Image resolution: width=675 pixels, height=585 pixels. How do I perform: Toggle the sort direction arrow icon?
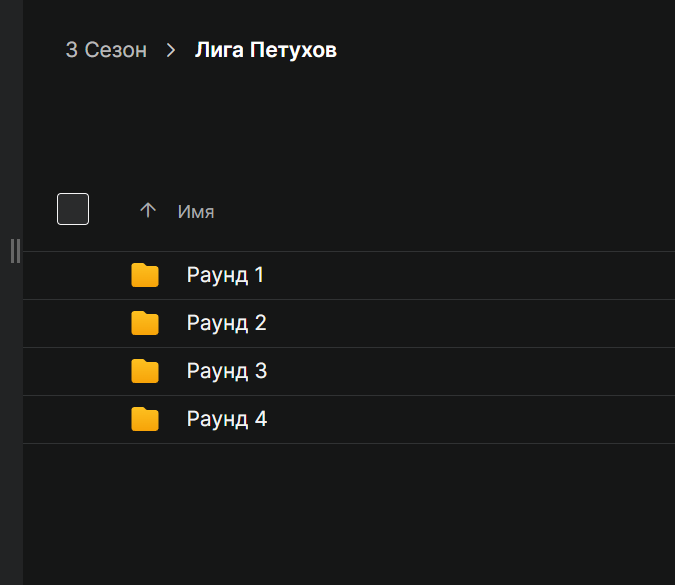click(148, 210)
